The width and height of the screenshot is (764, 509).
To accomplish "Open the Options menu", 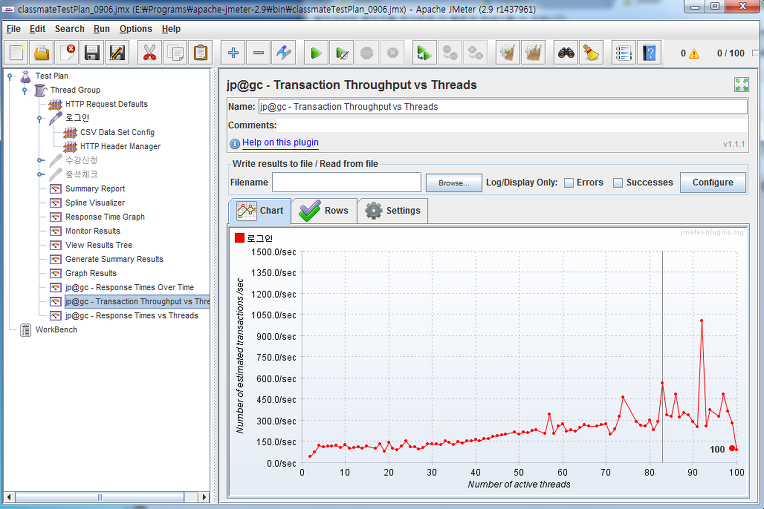I will 135,29.
